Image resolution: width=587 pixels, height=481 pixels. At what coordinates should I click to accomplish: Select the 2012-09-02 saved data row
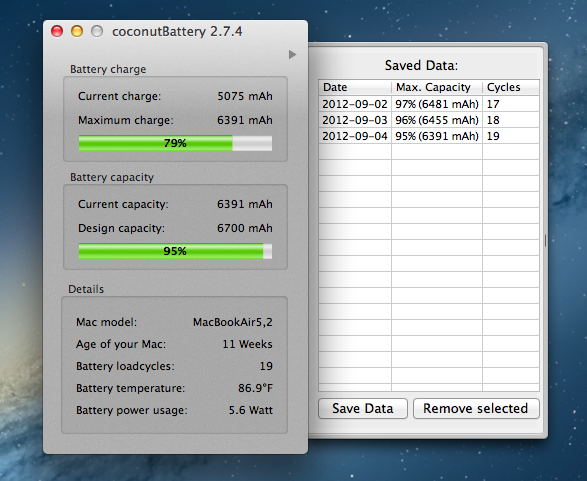click(x=429, y=104)
